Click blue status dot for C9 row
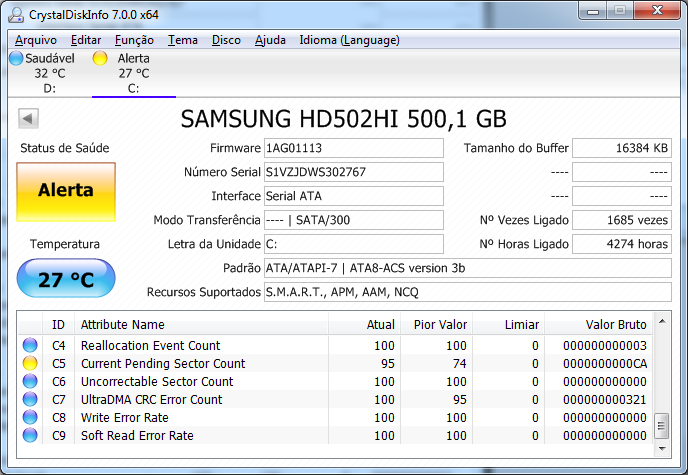 point(30,435)
